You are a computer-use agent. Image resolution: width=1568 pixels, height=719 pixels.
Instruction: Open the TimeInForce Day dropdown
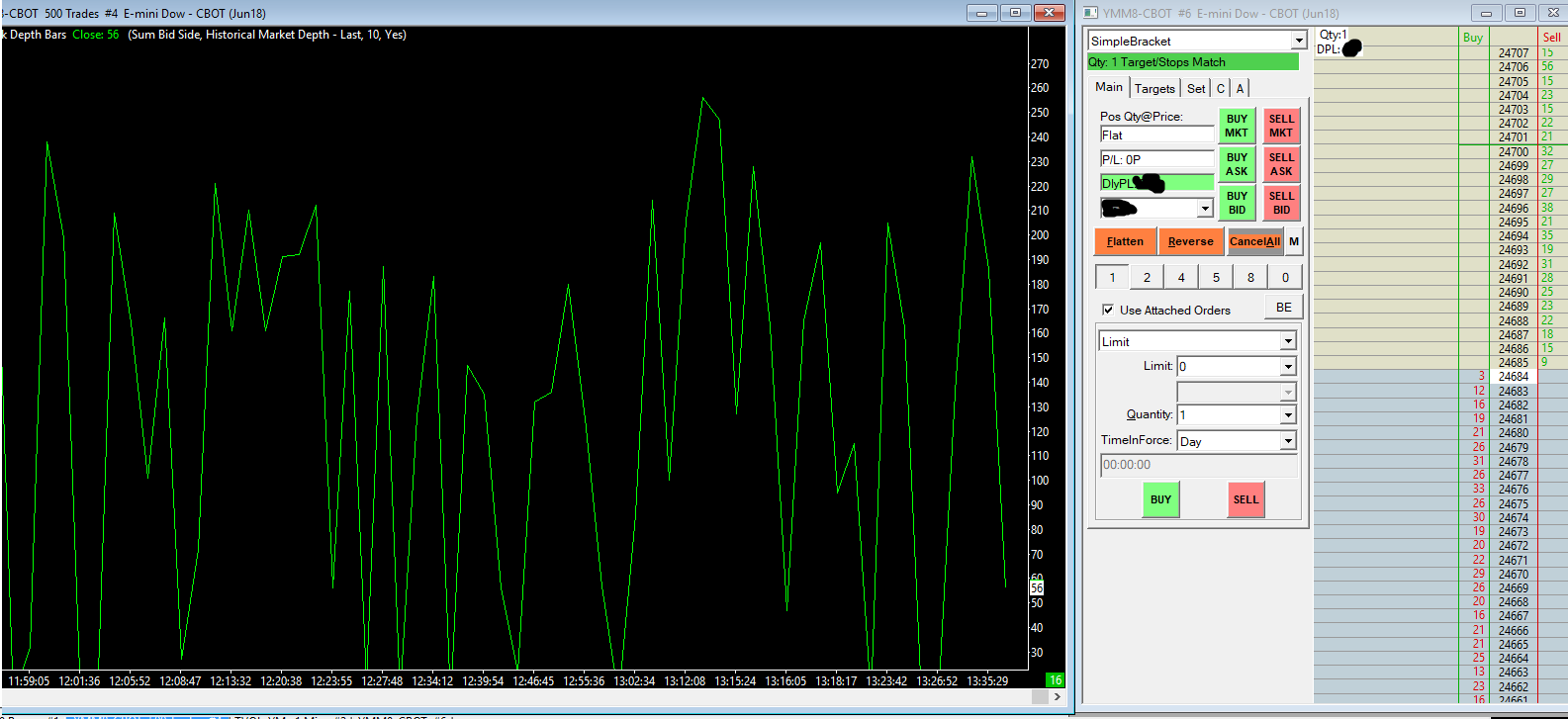(1287, 441)
